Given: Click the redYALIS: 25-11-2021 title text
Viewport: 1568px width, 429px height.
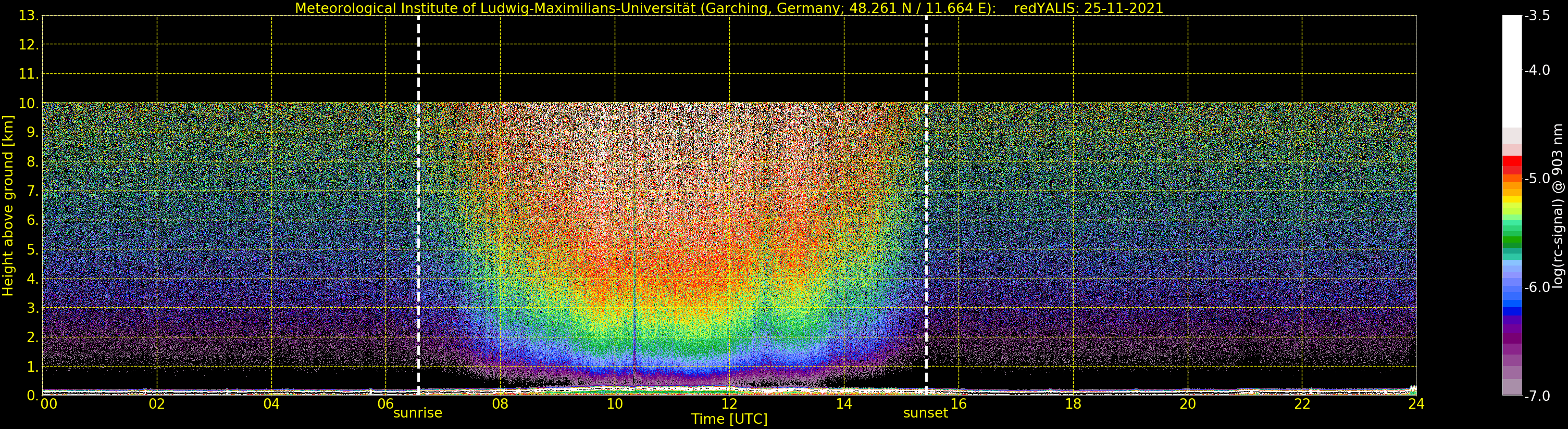Looking at the screenshot, I should [x=1088, y=8].
